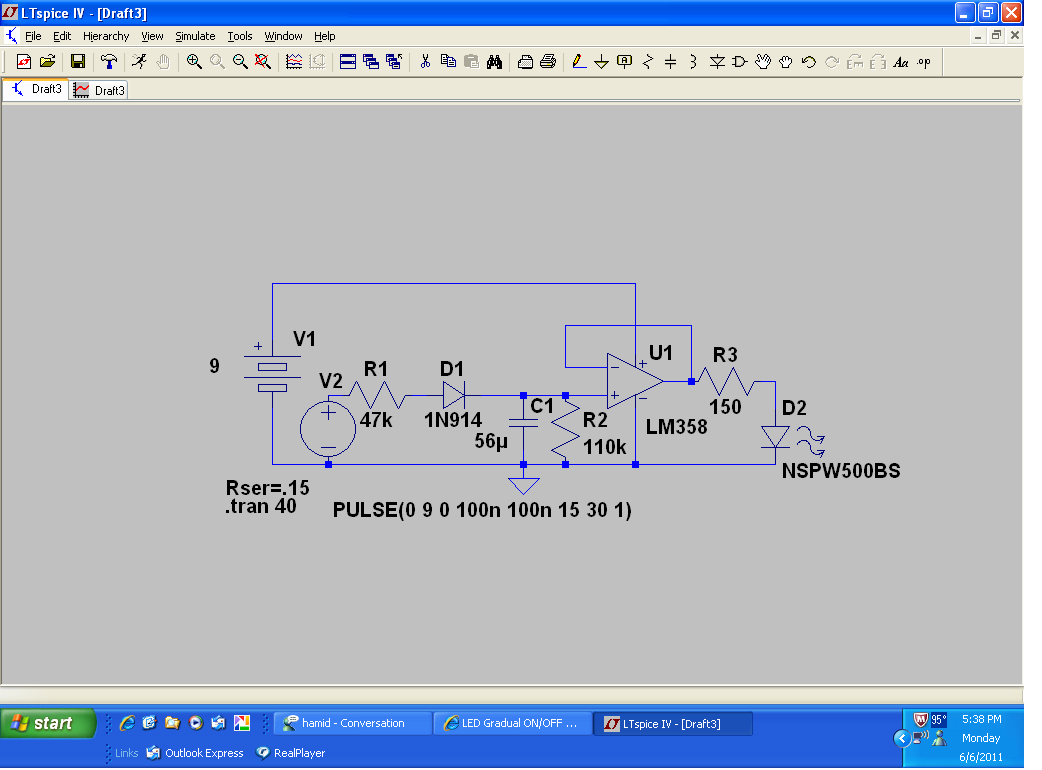Viewport: 1042px width, 770px height.
Task: Select the Place Text Aa tool
Action: click(x=900, y=62)
